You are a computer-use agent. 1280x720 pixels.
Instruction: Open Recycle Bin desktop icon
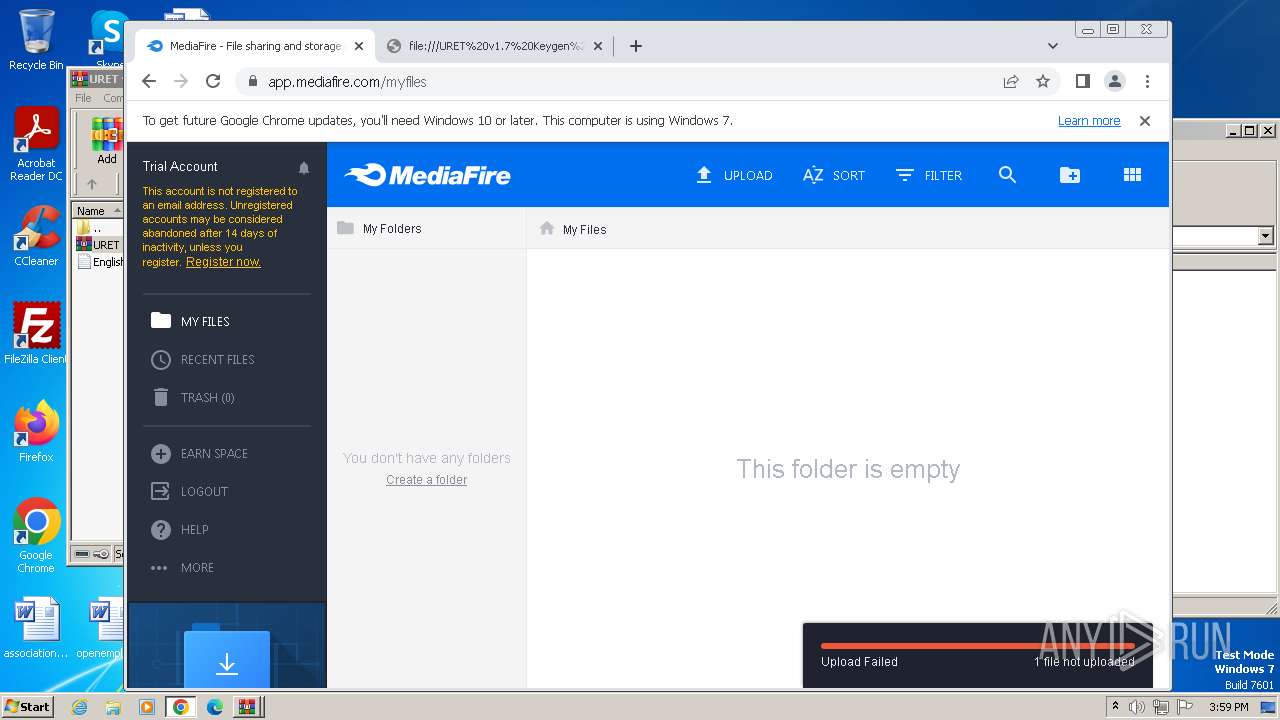coord(36,41)
